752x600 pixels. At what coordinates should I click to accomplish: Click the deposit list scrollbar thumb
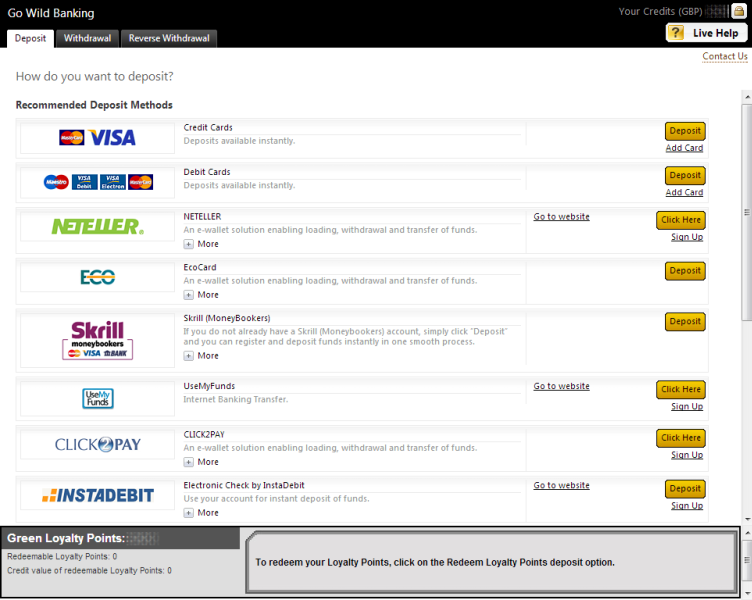(747, 212)
